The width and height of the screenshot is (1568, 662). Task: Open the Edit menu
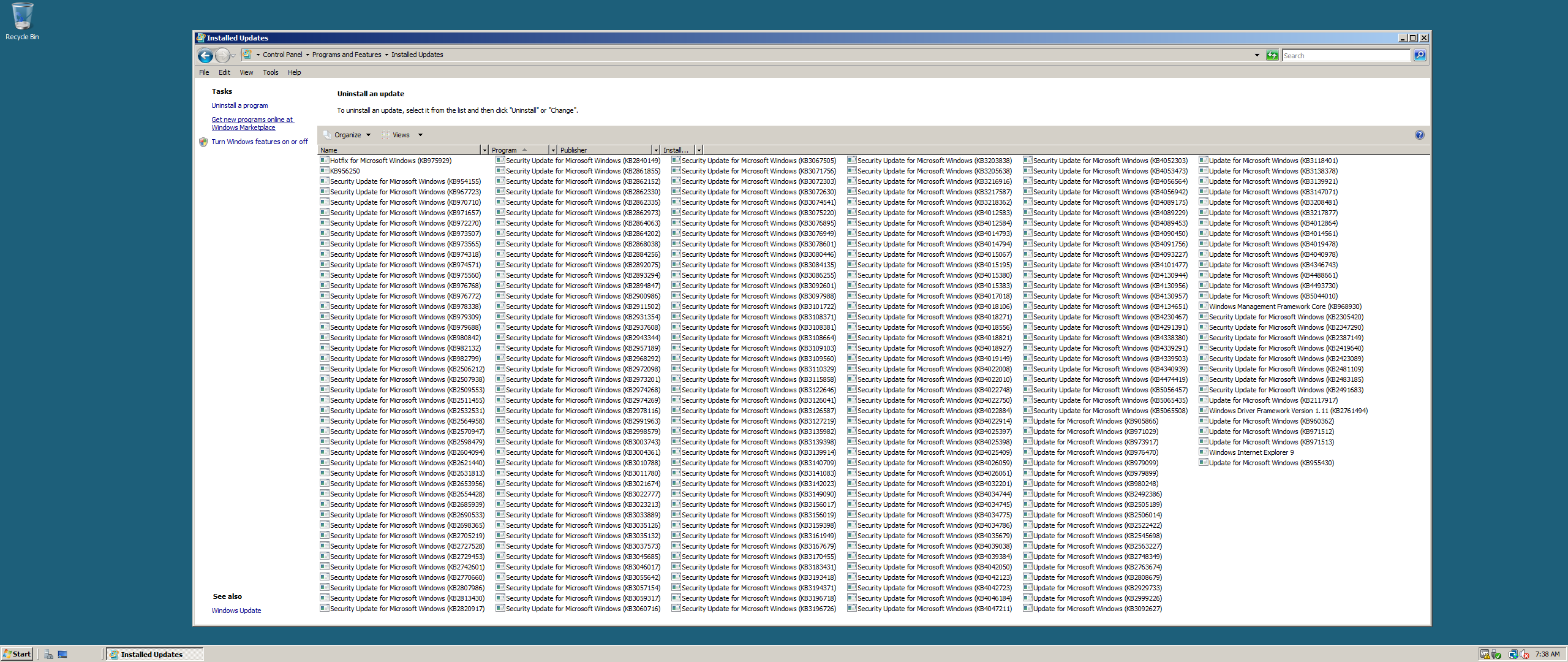click(224, 72)
